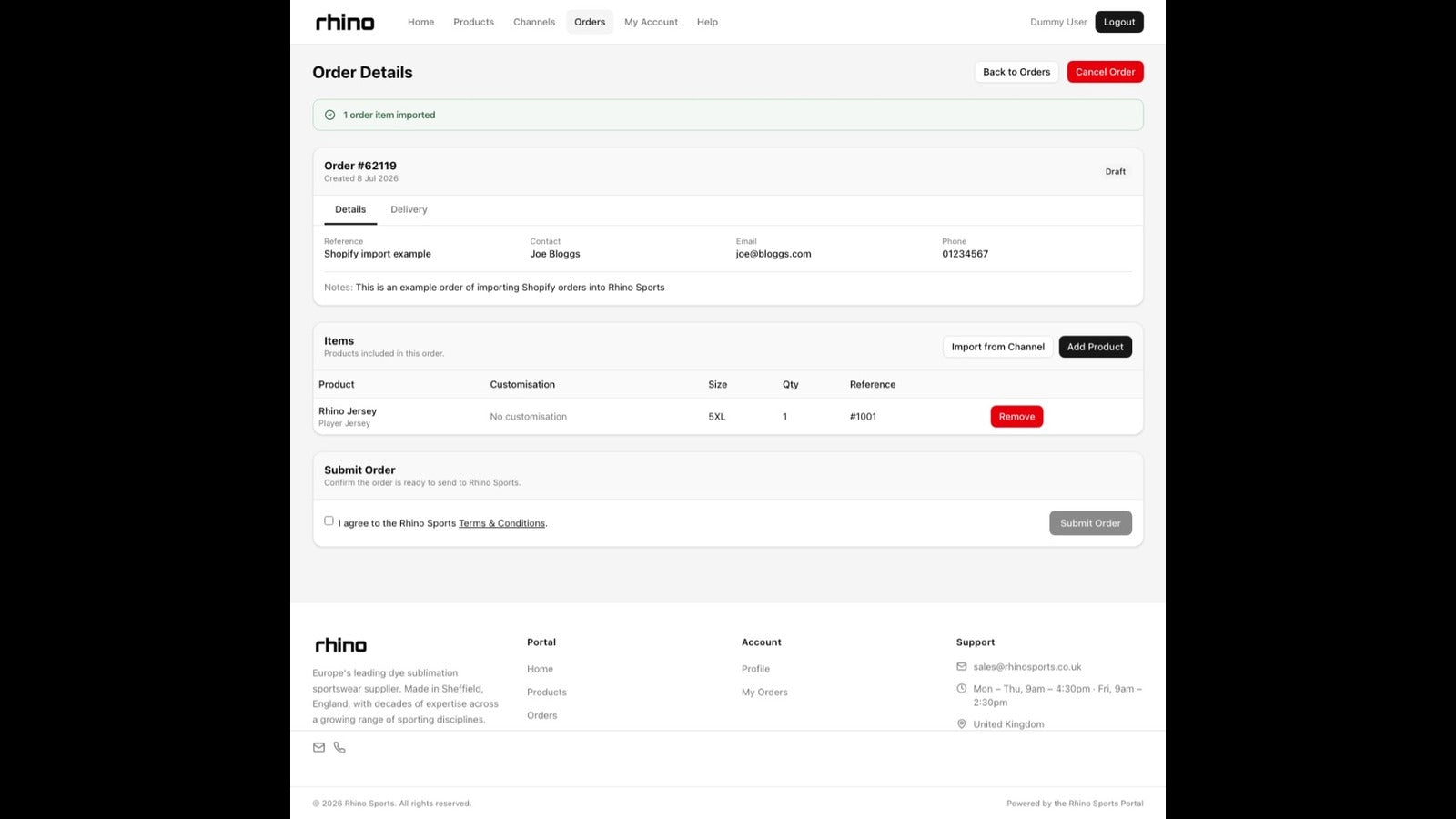Click the support email envelope icon

(x=962, y=666)
